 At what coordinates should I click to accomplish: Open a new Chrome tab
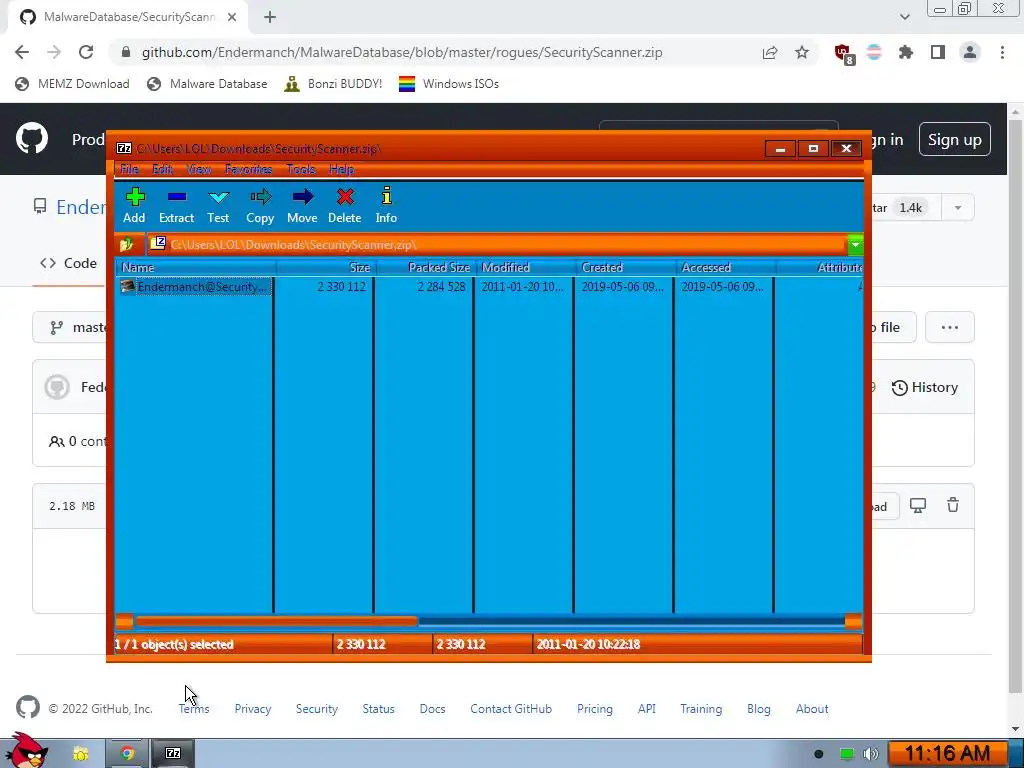point(270,17)
